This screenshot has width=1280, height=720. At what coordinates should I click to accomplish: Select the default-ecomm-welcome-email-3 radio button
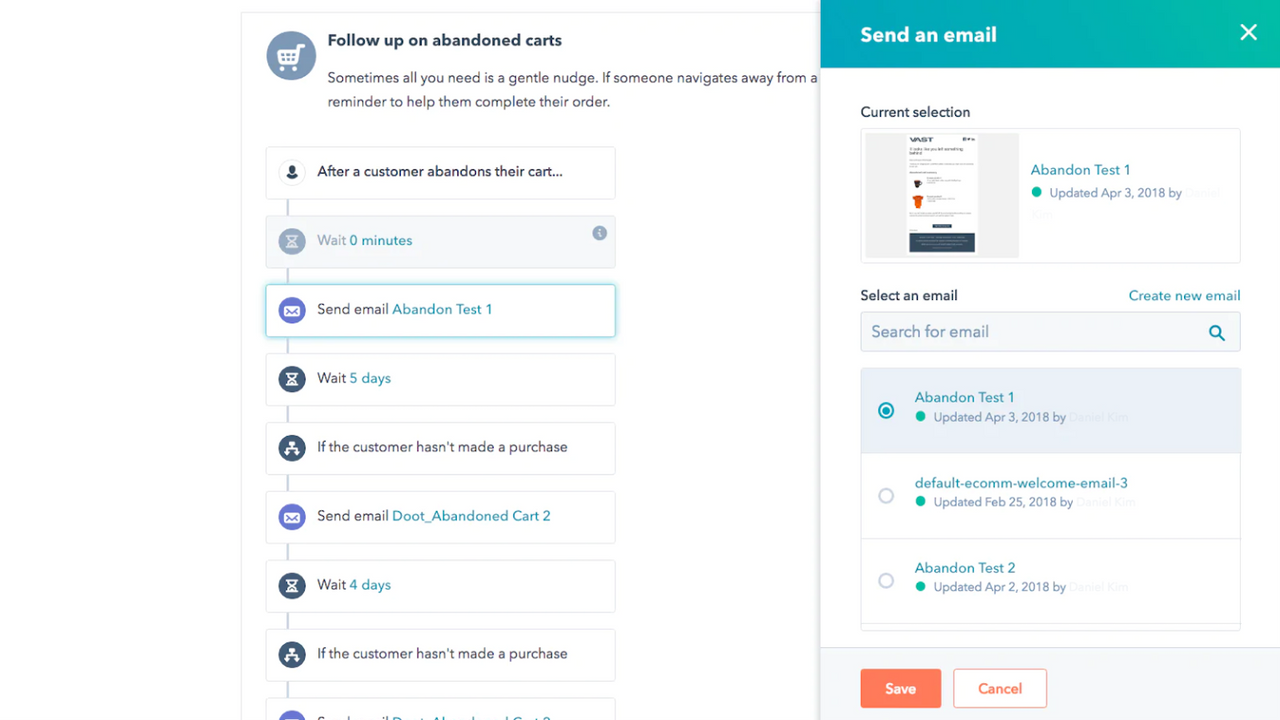coord(886,496)
